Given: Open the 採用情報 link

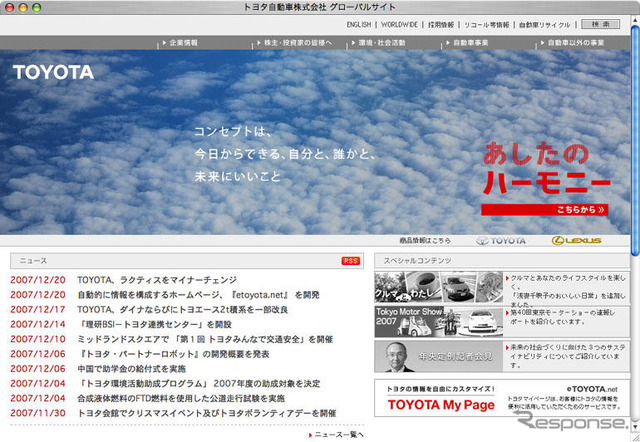Looking at the screenshot, I should pos(441,24).
